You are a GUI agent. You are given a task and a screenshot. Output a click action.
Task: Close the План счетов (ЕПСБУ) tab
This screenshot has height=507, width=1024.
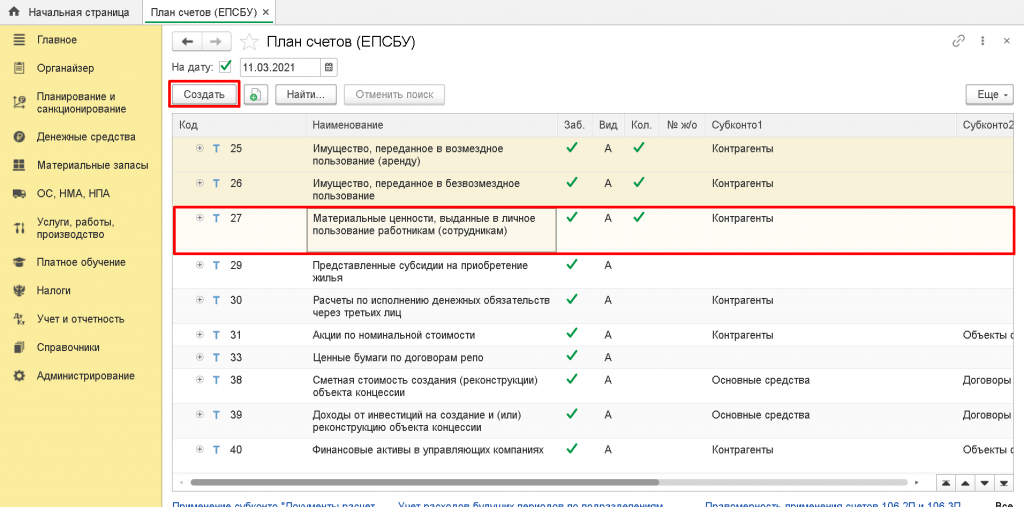(267, 12)
